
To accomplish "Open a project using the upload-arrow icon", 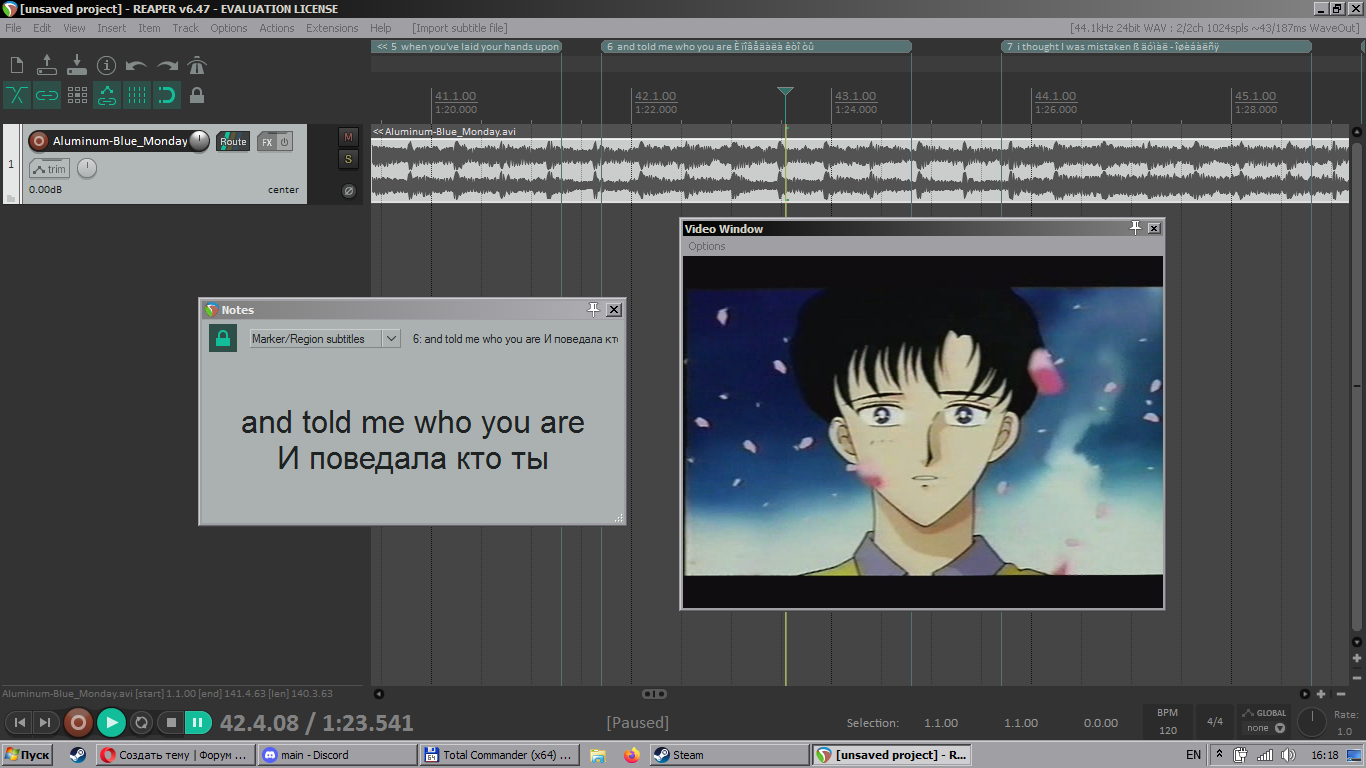I will (47, 66).
